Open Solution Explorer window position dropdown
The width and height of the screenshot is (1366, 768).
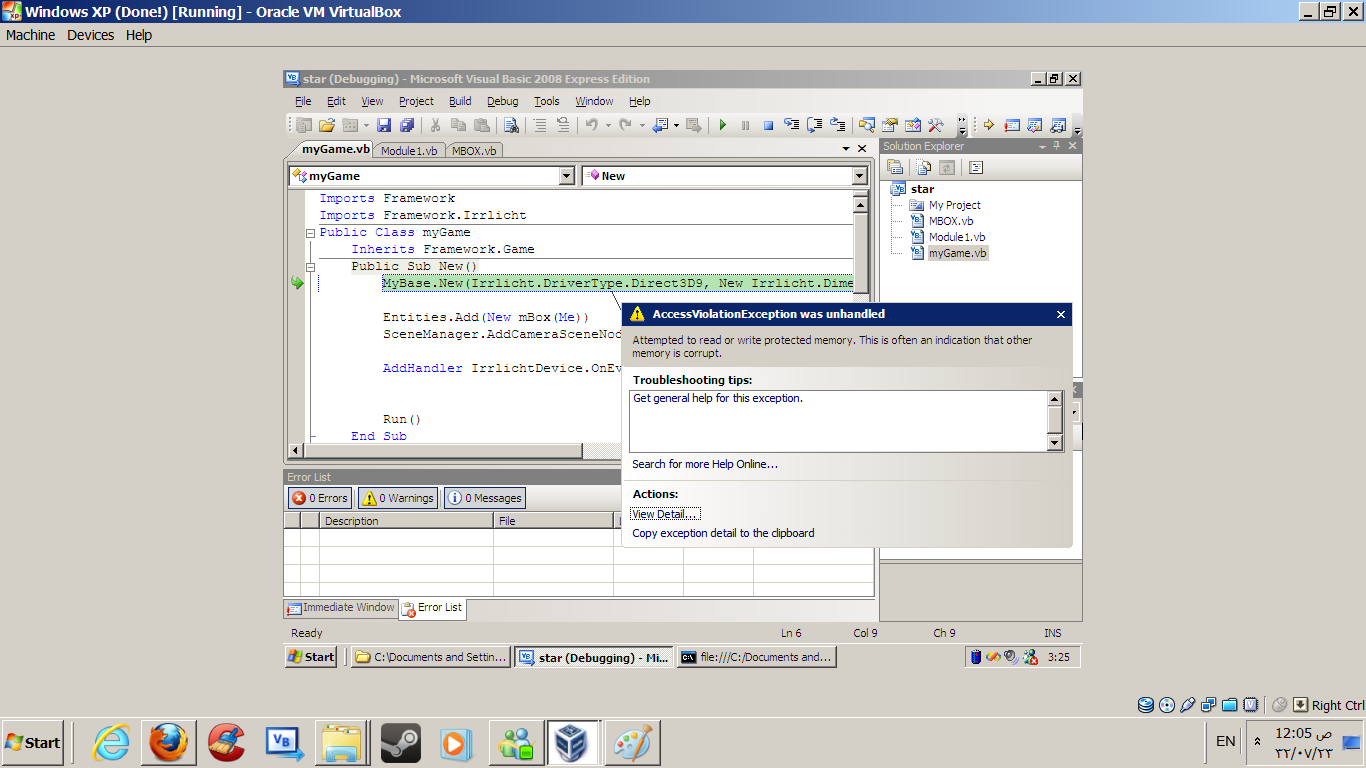[1042, 146]
